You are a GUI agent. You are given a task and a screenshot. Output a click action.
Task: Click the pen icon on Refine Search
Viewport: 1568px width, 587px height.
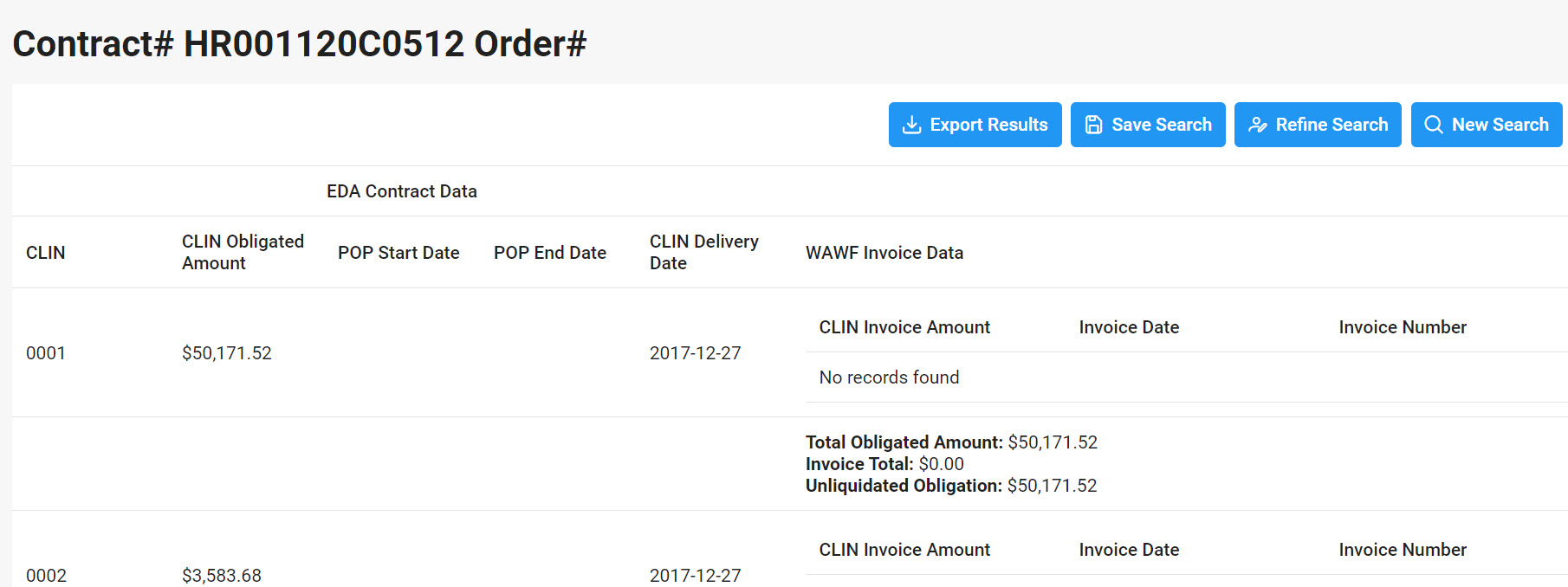click(1257, 125)
